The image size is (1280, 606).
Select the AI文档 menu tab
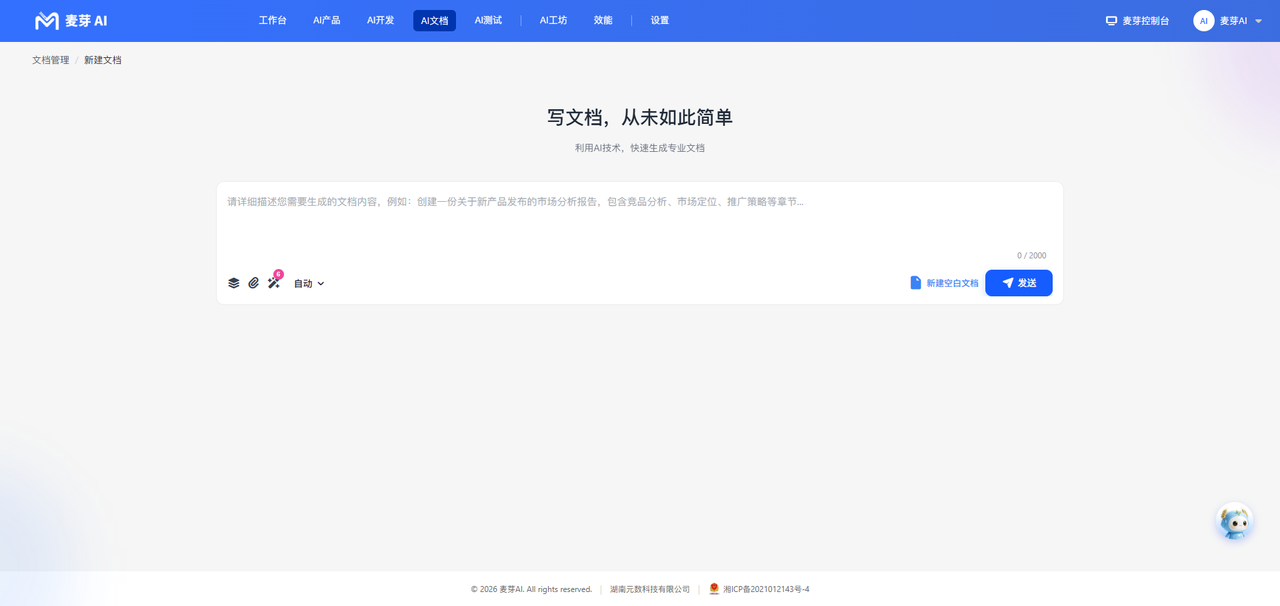434,20
